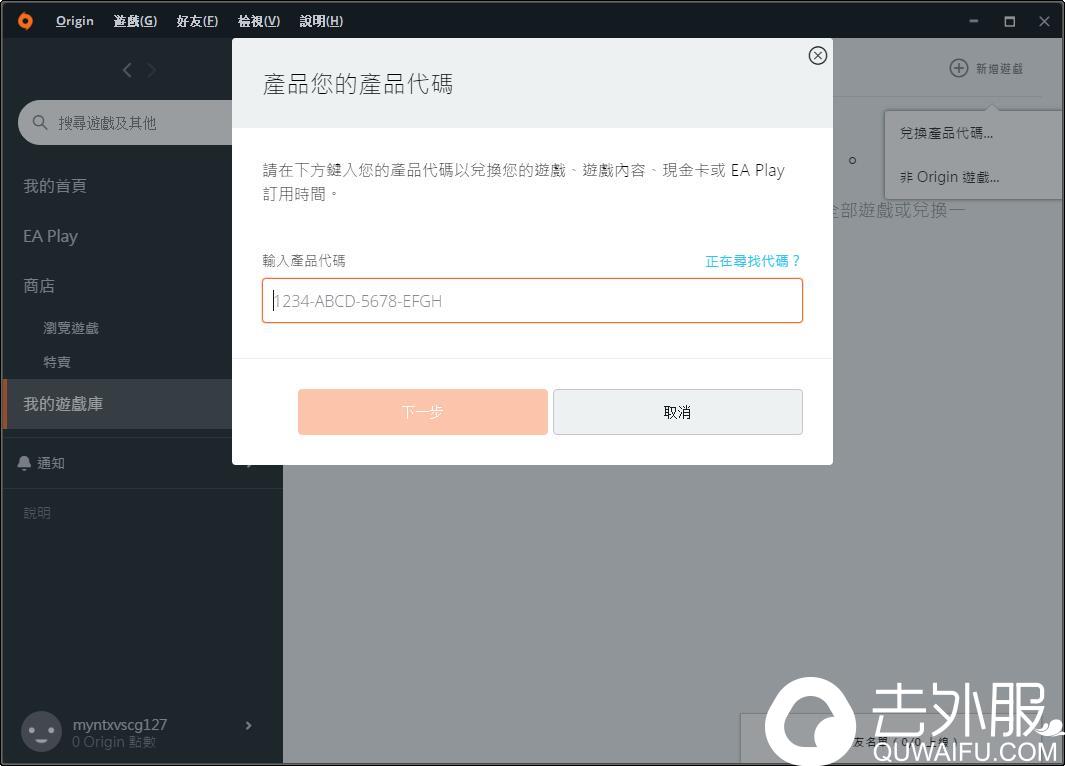
Task: Click the 新增遊戲 label
Action: pyautogui.click(x=999, y=69)
